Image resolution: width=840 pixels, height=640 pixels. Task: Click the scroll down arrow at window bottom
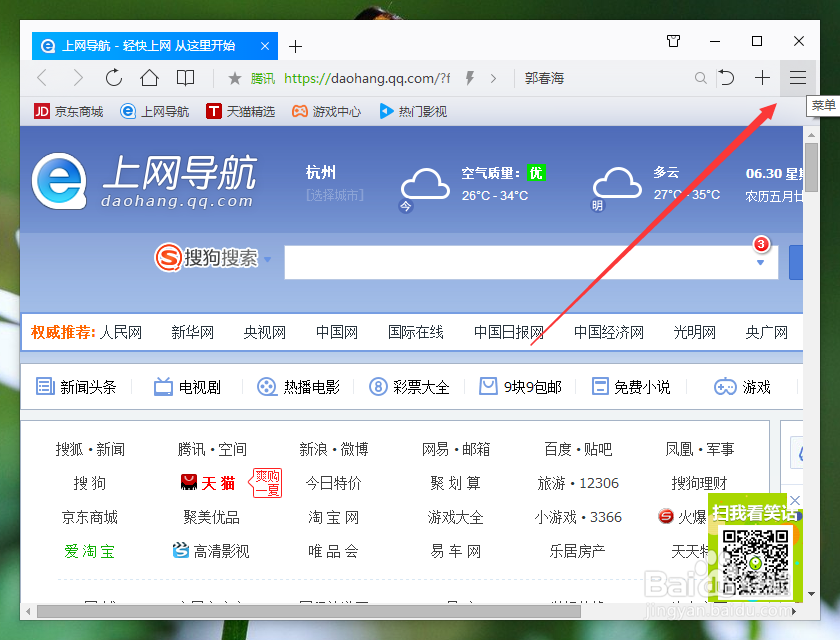(x=812, y=594)
